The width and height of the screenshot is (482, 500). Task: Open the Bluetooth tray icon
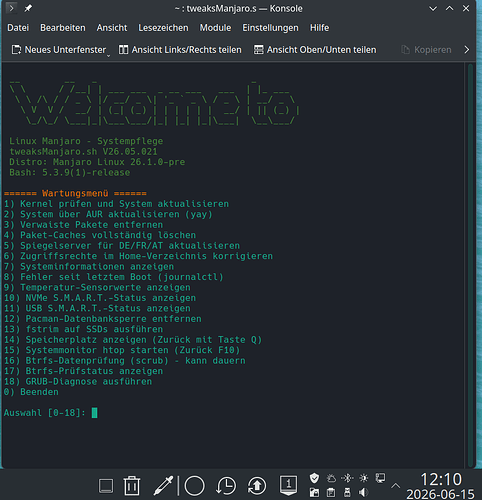[x=347, y=478]
